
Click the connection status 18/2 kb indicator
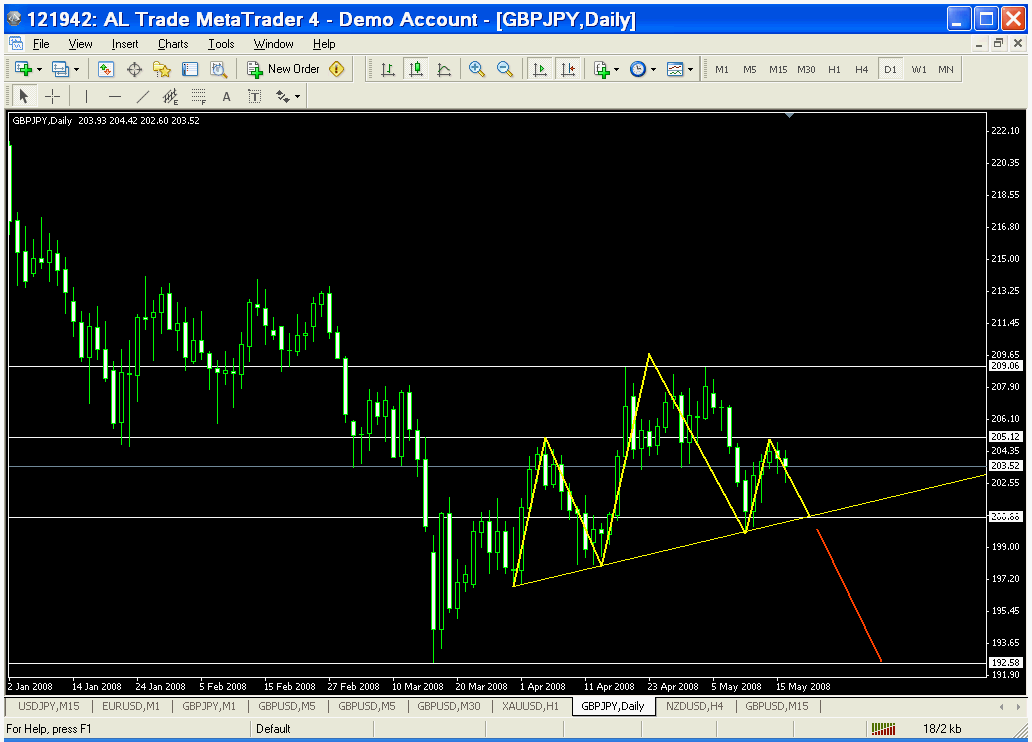(941, 729)
